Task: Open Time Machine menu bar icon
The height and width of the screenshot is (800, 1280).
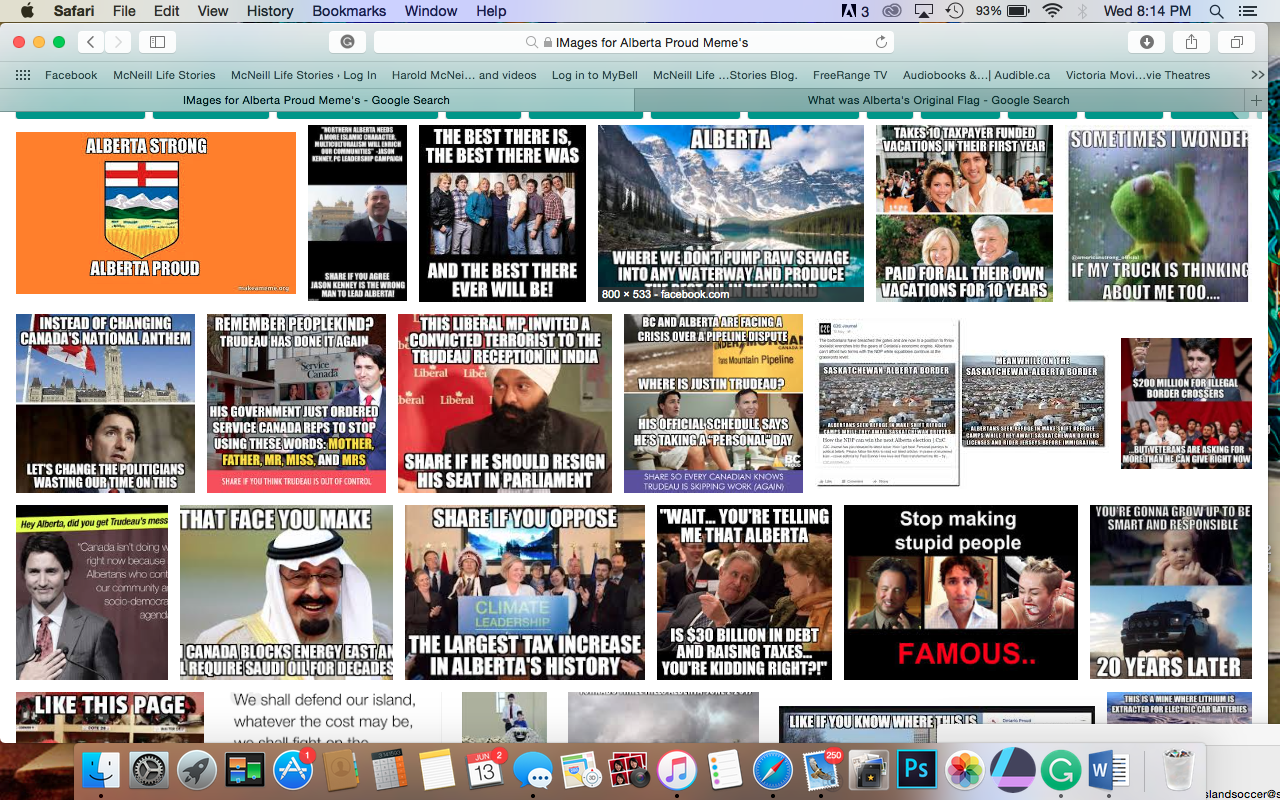Action: 955,11
